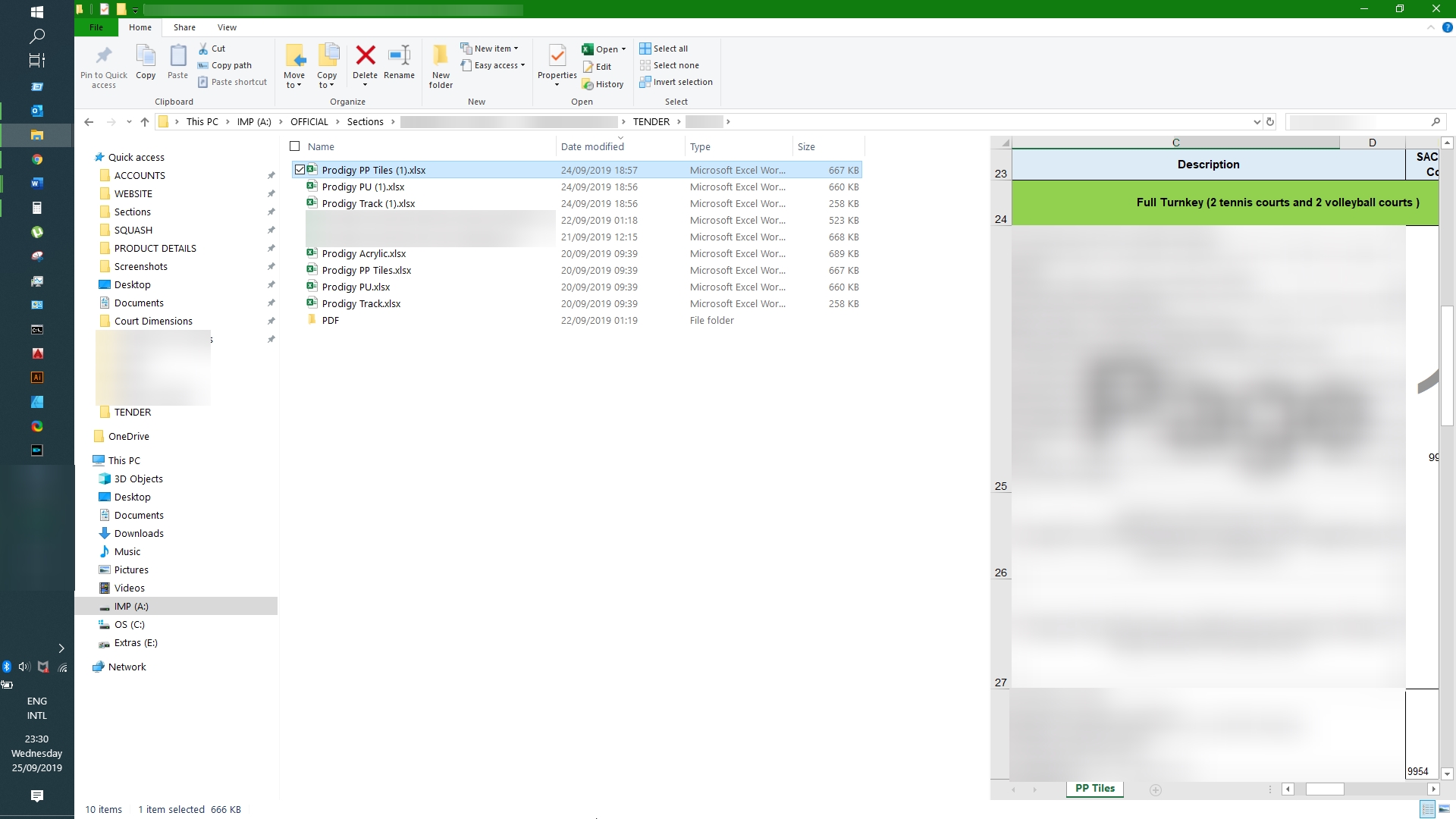
Task: Click the red Delete icon
Action: tap(366, 55)
